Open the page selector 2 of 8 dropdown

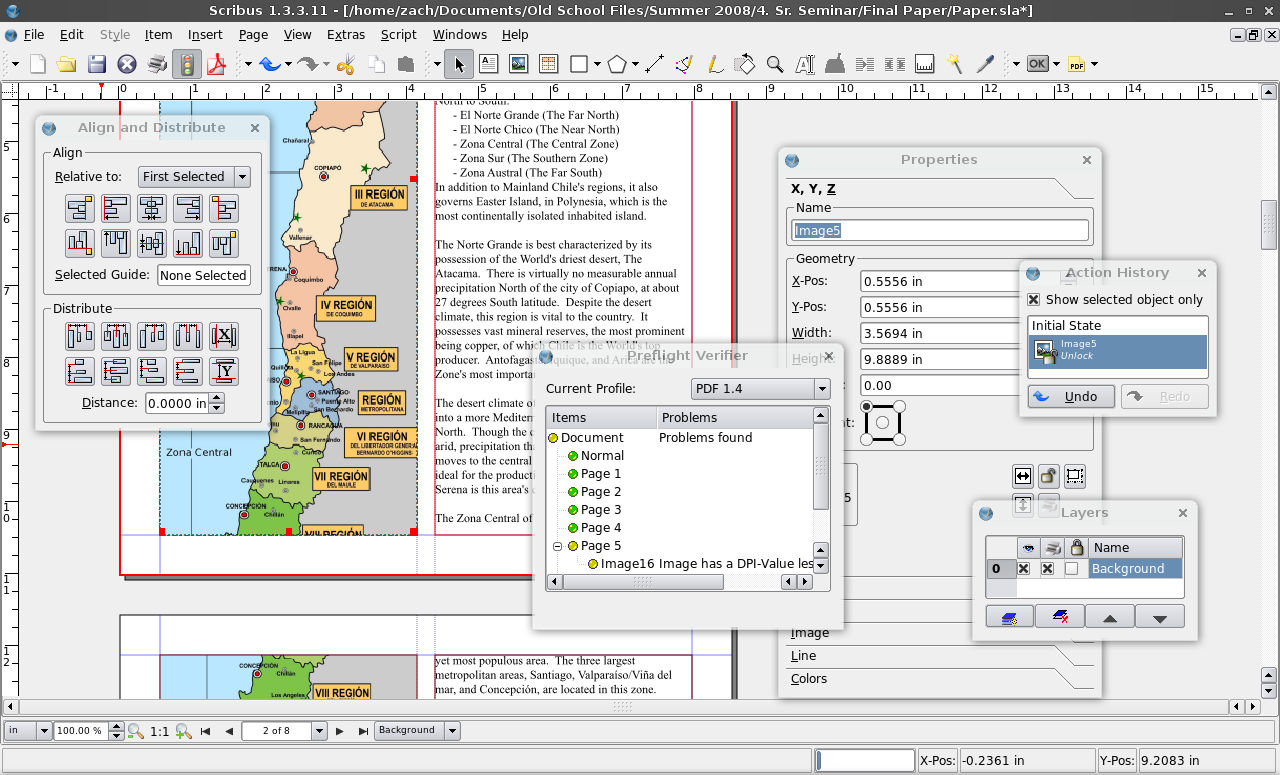point(319,731)
